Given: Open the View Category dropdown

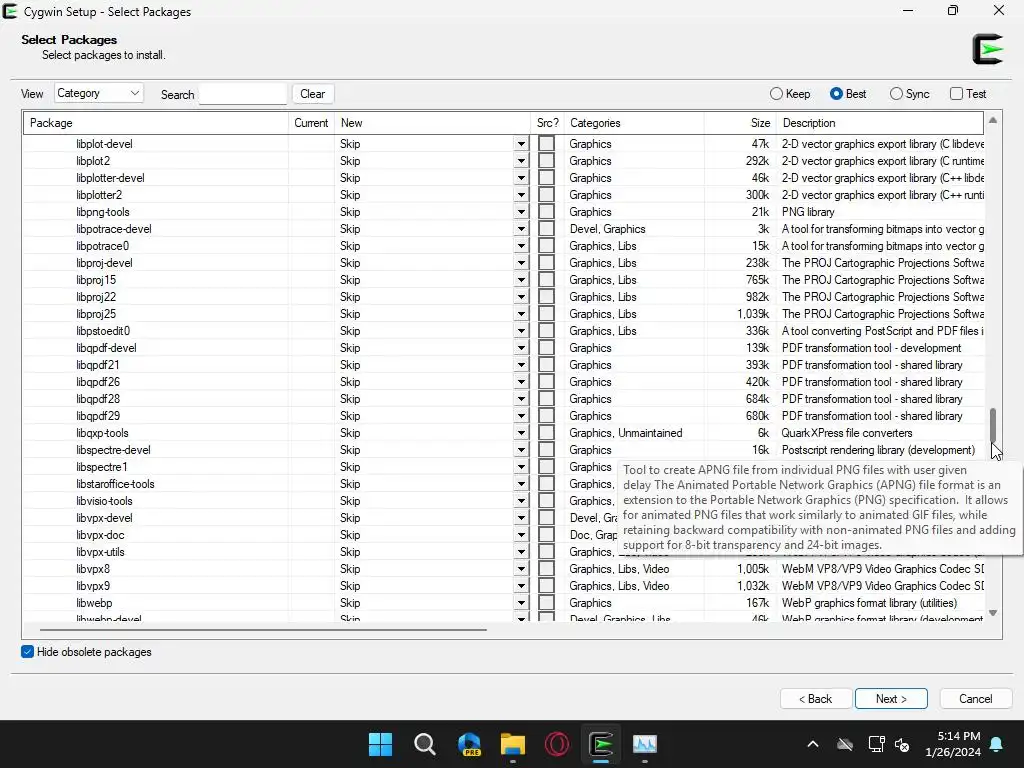Looking at the screenshot, I should point(99,93).
